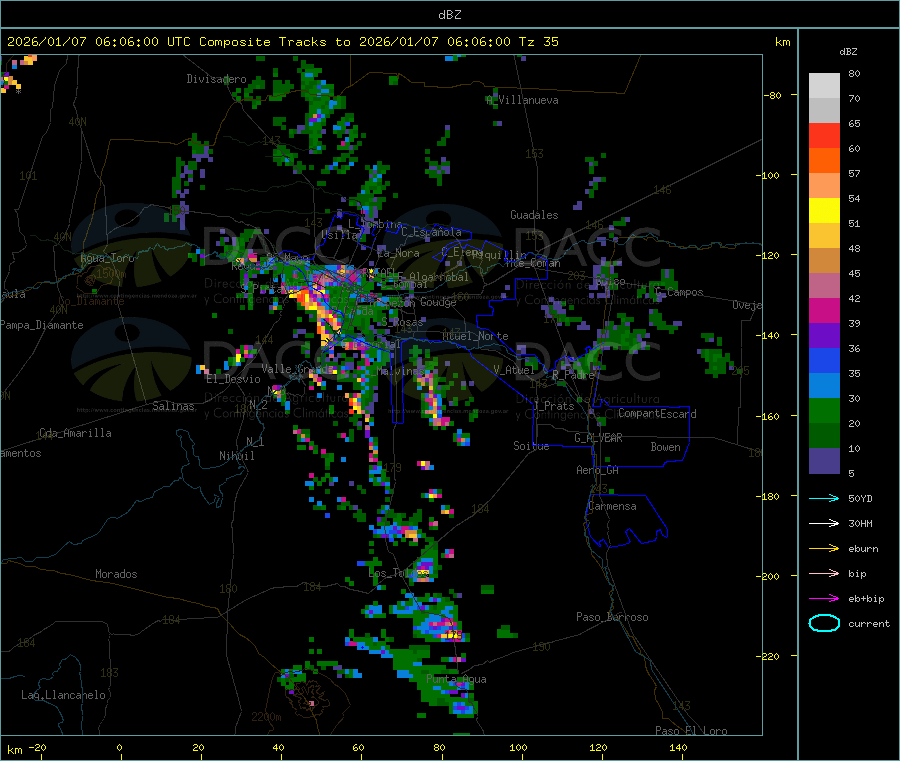Click the Atuel_Norte map label

coord(475,336)
